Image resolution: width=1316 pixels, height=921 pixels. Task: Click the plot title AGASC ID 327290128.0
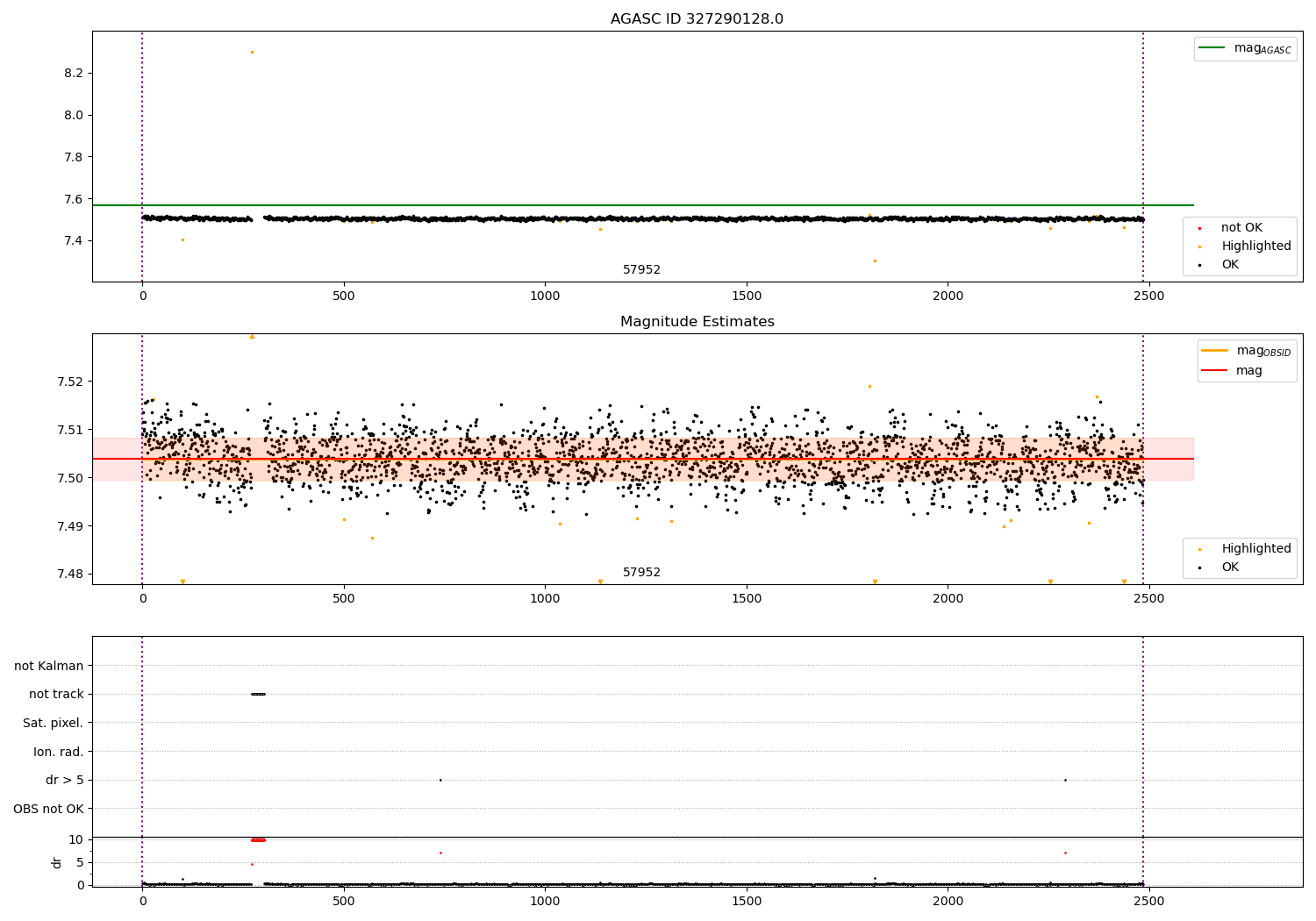(697, 19)
